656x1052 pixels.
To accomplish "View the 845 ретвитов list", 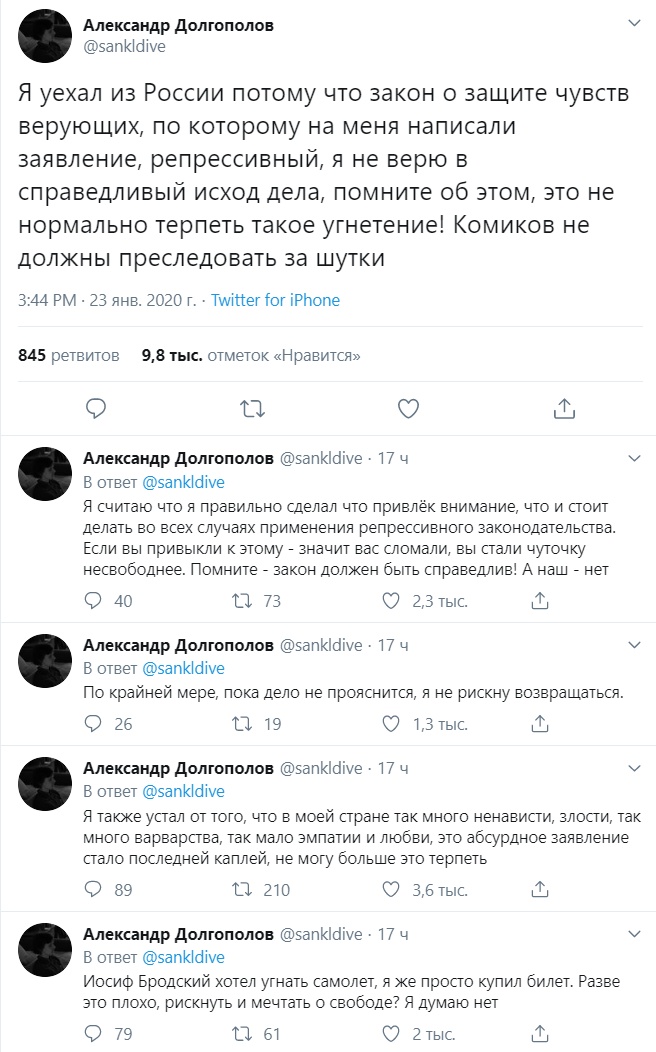I will coord(69,355).
